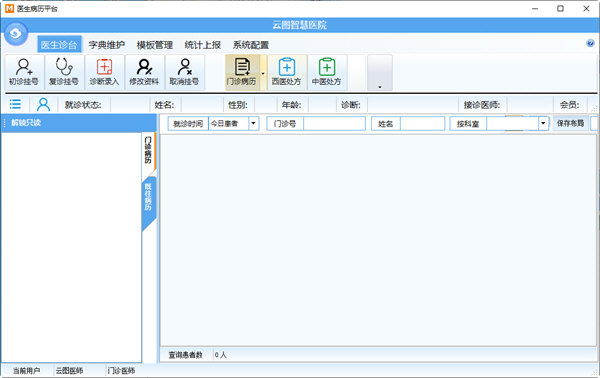The image size is (600, 378).
Task: Click the 查询患者数 0人 value
Action: coord(220,355)
